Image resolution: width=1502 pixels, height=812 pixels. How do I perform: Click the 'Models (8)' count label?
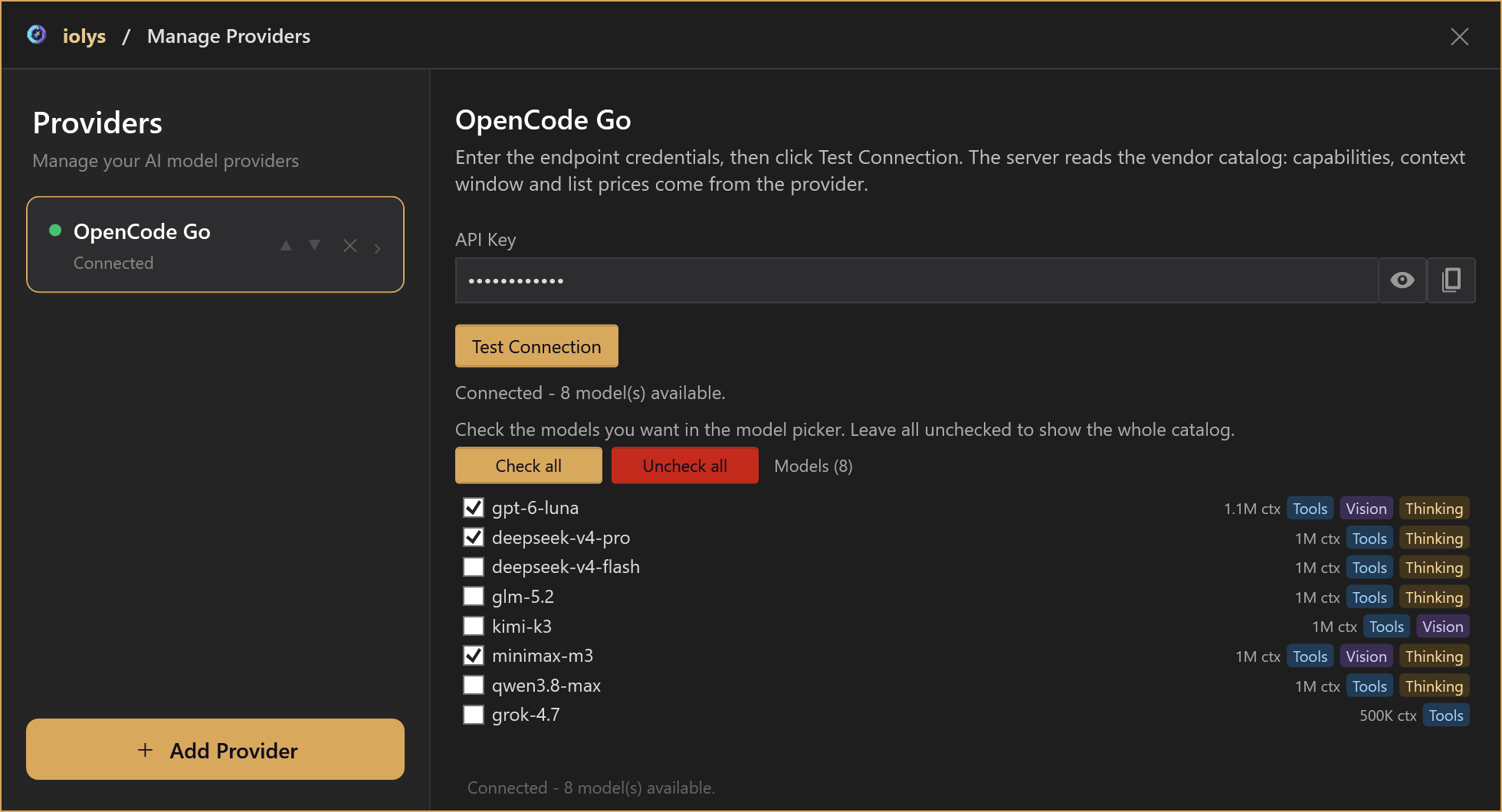[813, 466]
